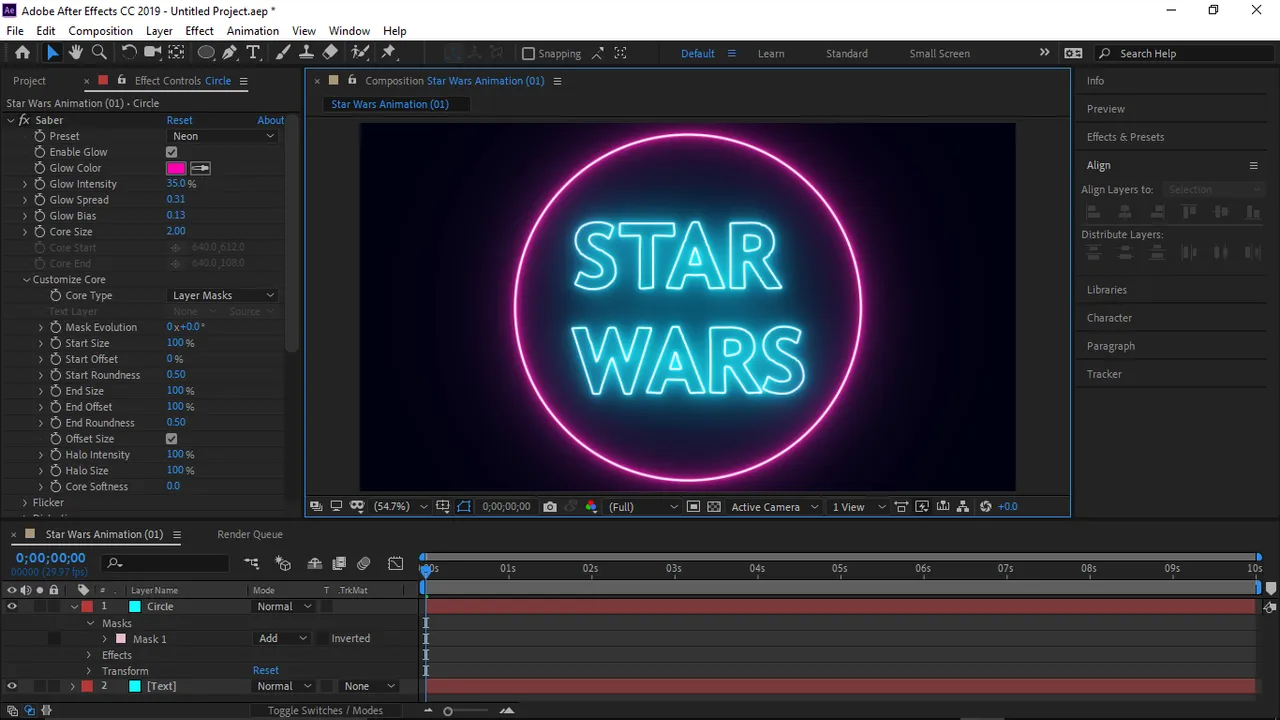Click the reset exposure icon in viewer
The image size is (1280, 720).
click(x=986, y=507)
